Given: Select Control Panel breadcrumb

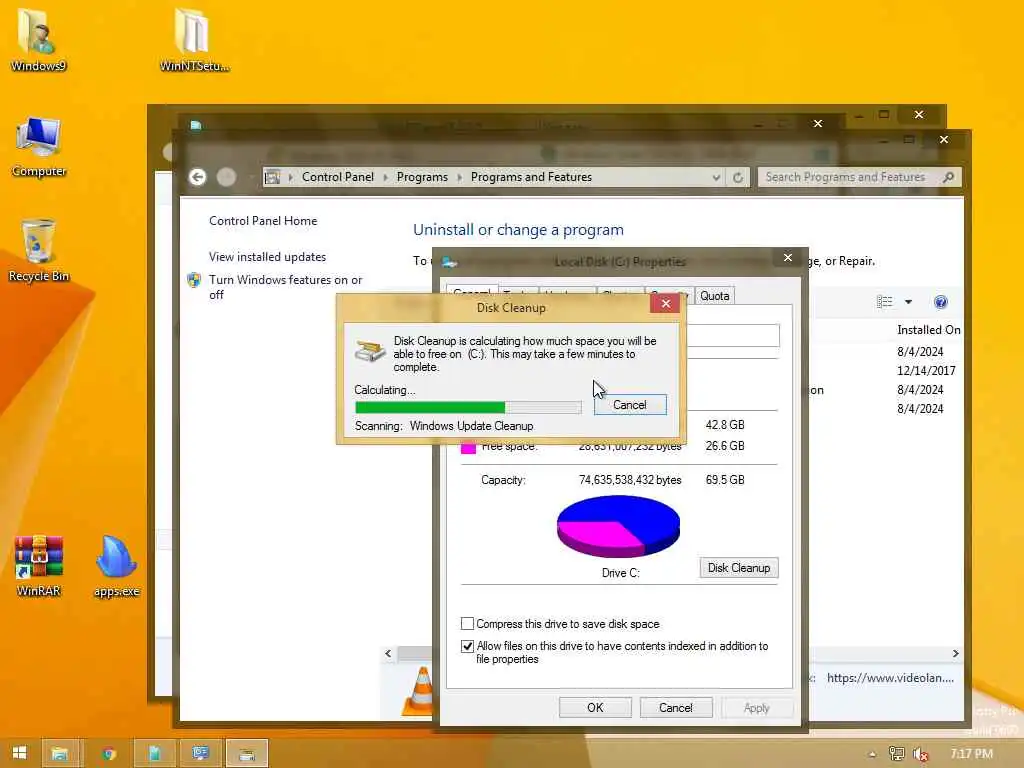Looking at the screenshot, I should [x=338, y=177].
